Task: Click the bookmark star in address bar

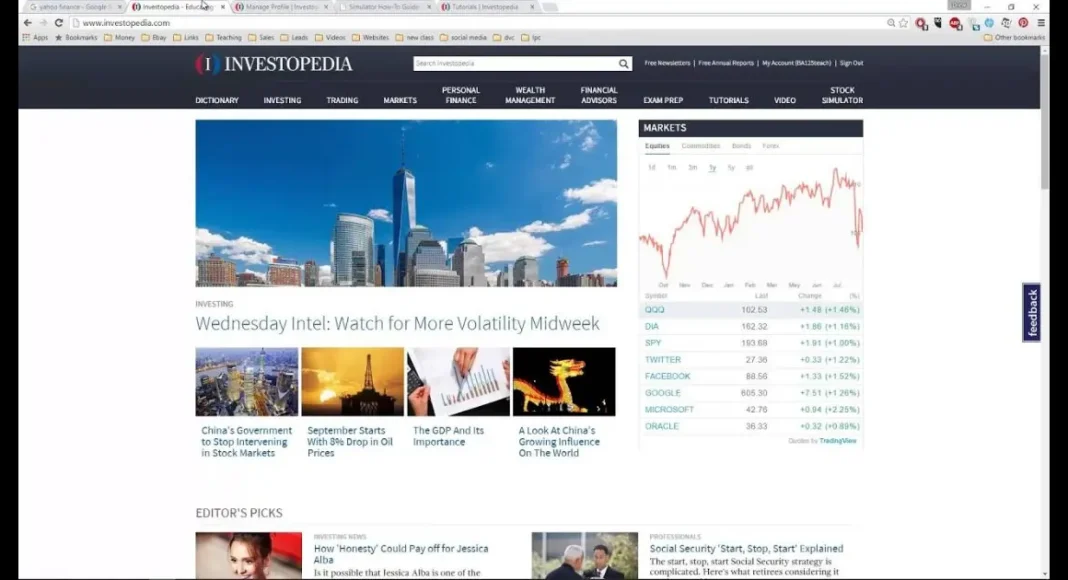Action: pyautogui.click(x=903, y=23)
